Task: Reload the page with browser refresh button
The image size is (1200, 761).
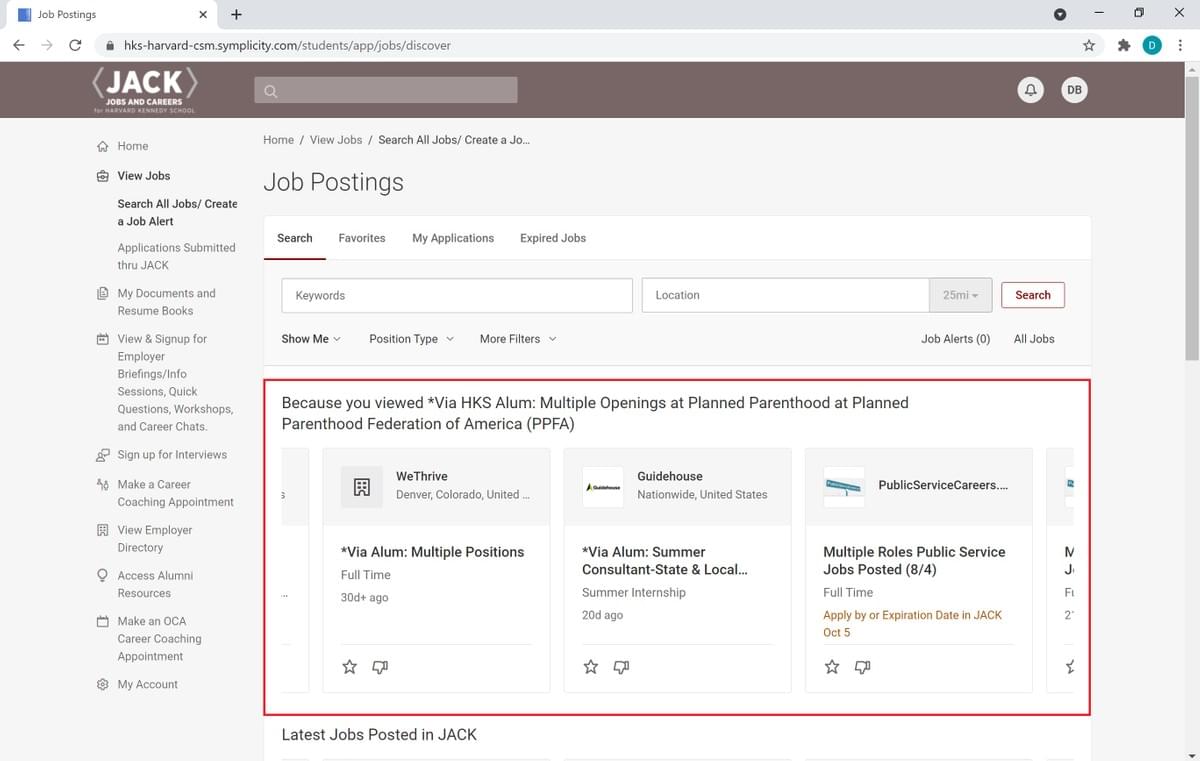Action: pyautogui.click(x=75, y=45)
